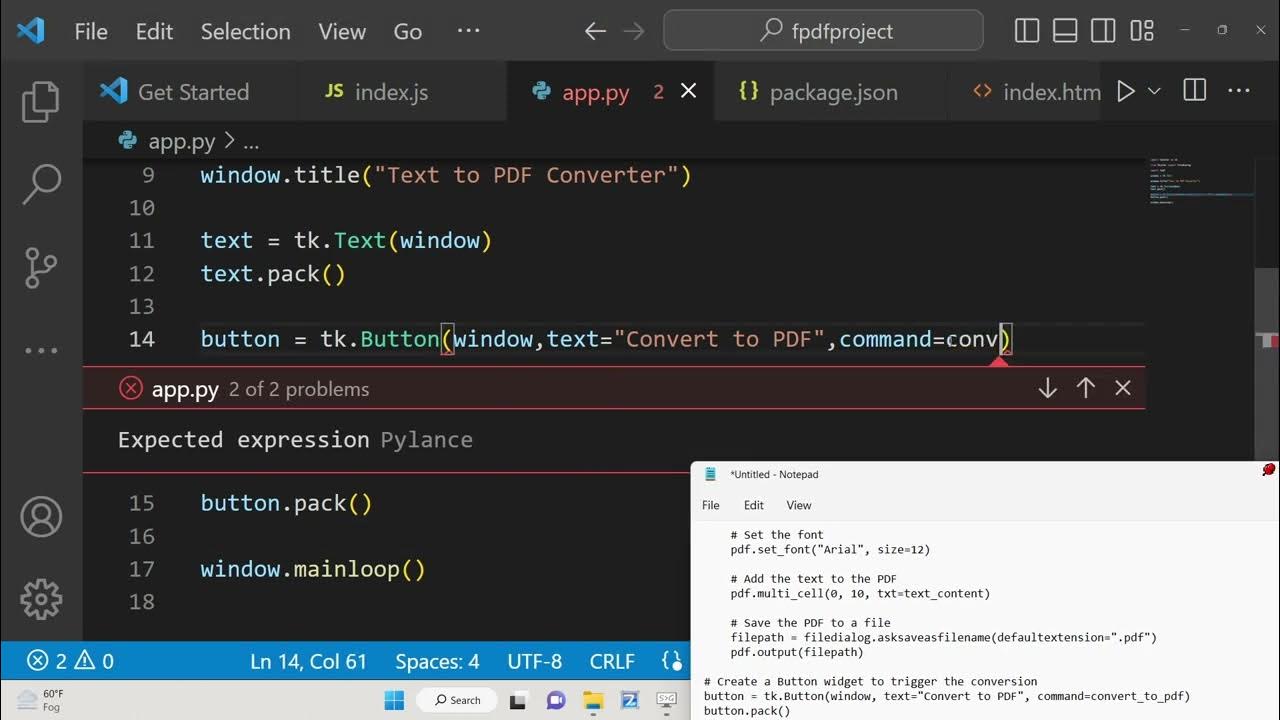Toggle the bottom panel layout button

(1065, 31)
